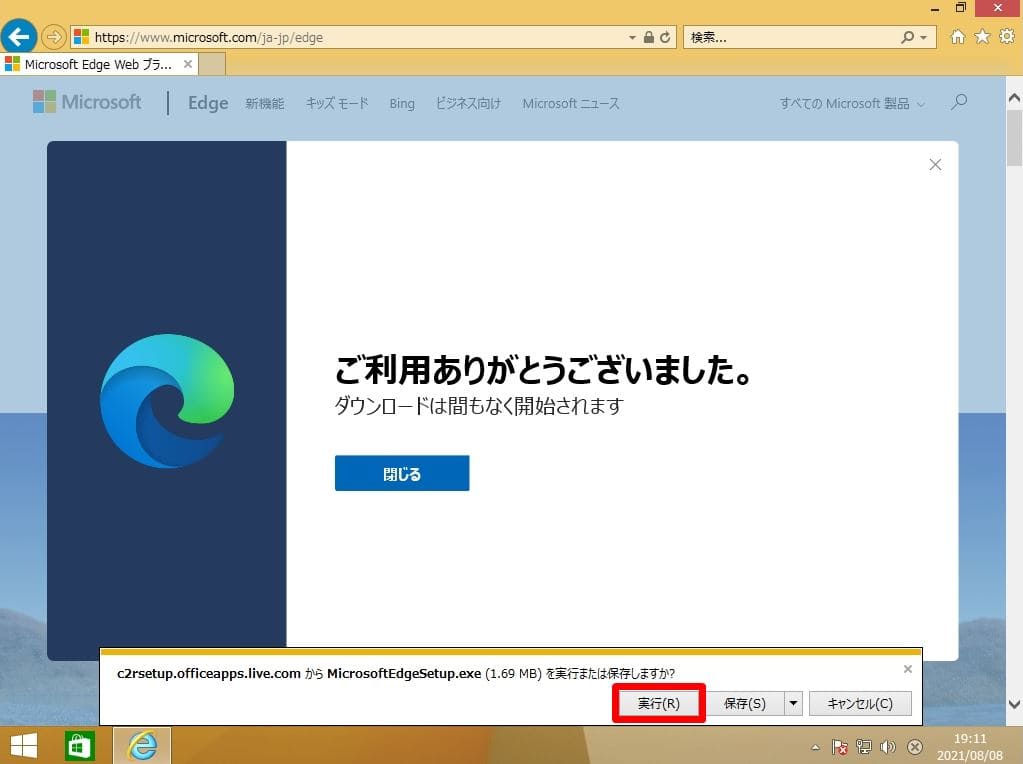1023x764 pixels.
Task: Click the Edge logo image
Action: (x=167, y=401)
